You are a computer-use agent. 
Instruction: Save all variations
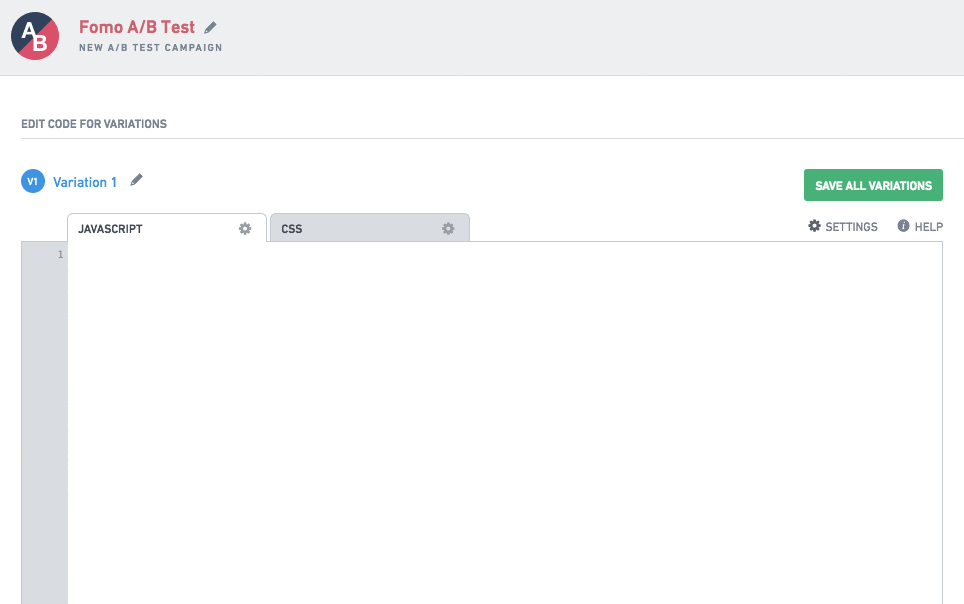click(873, 185)
